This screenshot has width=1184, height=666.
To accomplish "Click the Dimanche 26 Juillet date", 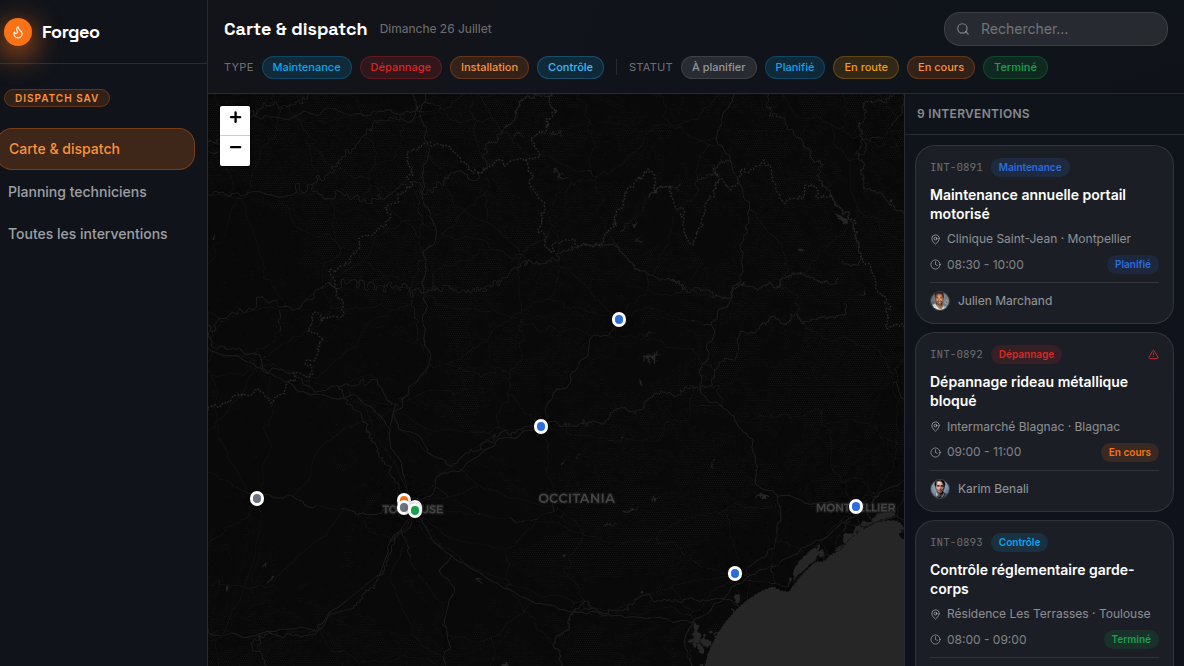I will click(436, 29).
